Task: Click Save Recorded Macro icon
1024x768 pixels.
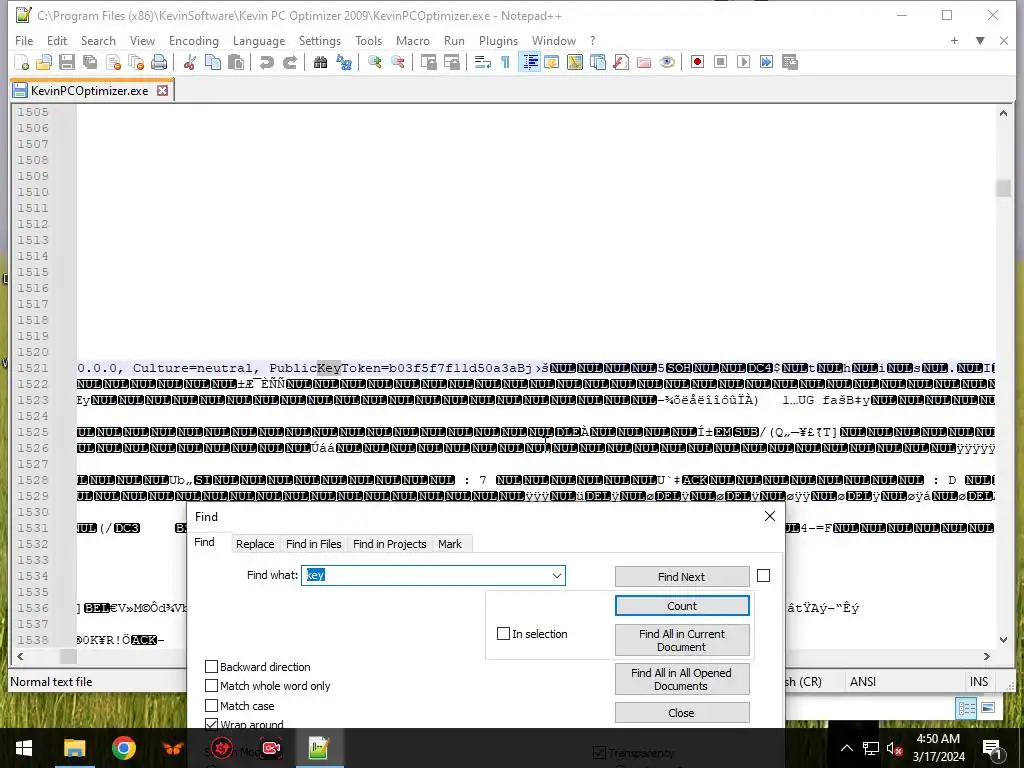Action: [x=790, y=62]
